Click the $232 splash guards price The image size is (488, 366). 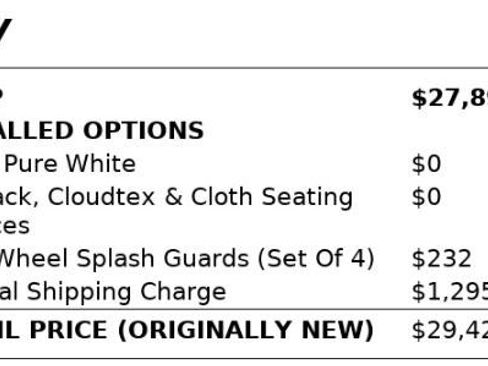442,258
